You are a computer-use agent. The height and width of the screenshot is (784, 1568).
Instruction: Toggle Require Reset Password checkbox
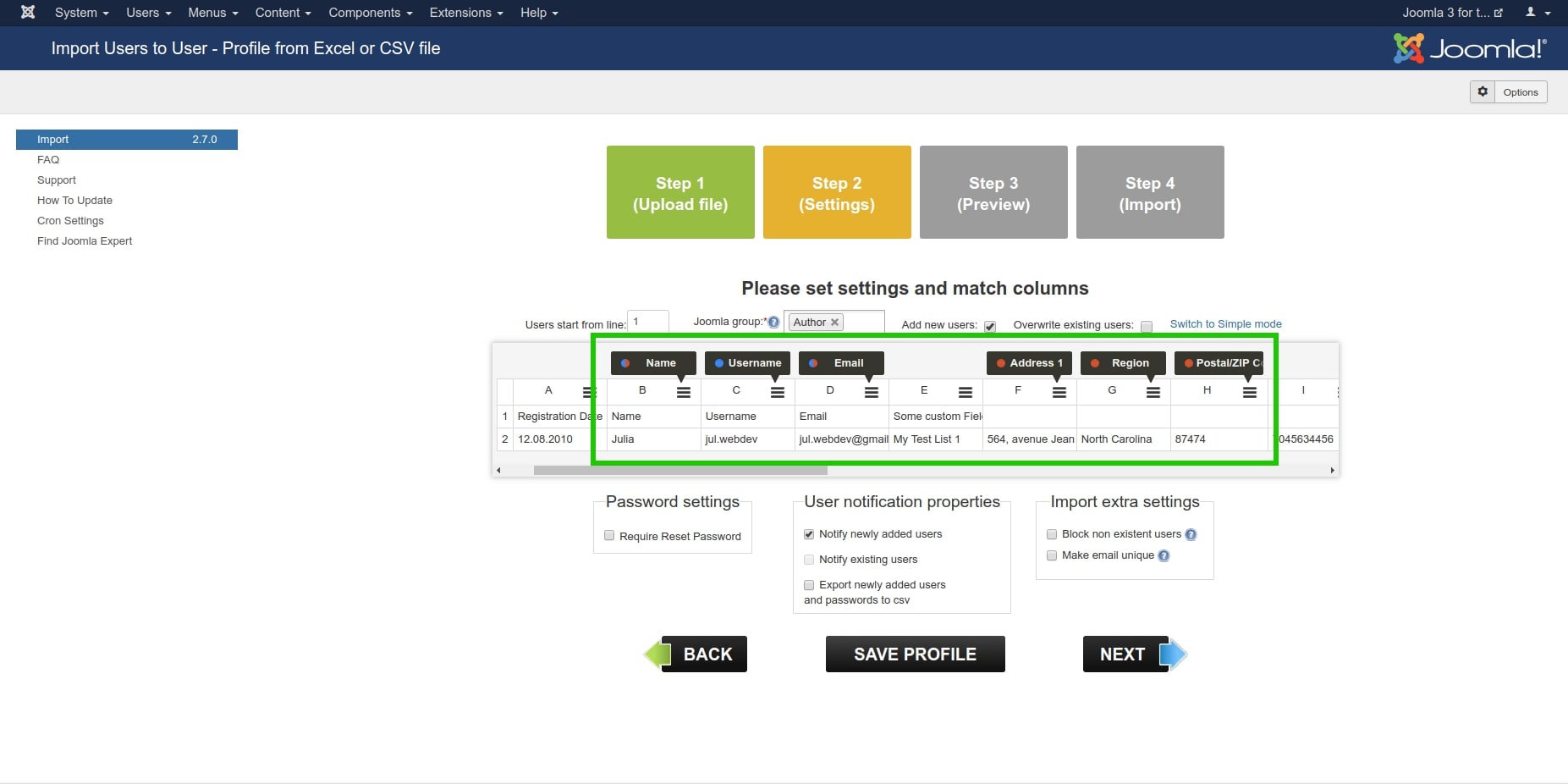click(x=609, y=536)
